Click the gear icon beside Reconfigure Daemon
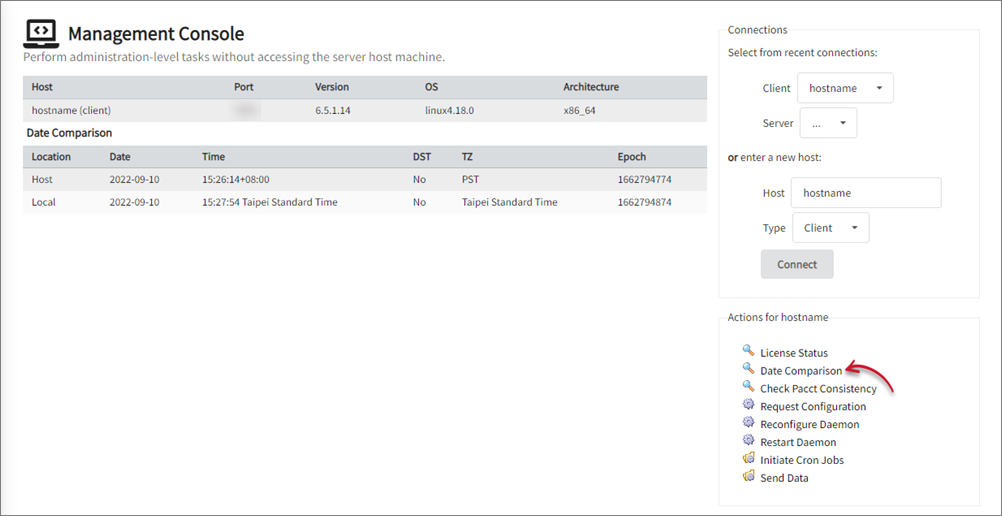 (748, 423)
